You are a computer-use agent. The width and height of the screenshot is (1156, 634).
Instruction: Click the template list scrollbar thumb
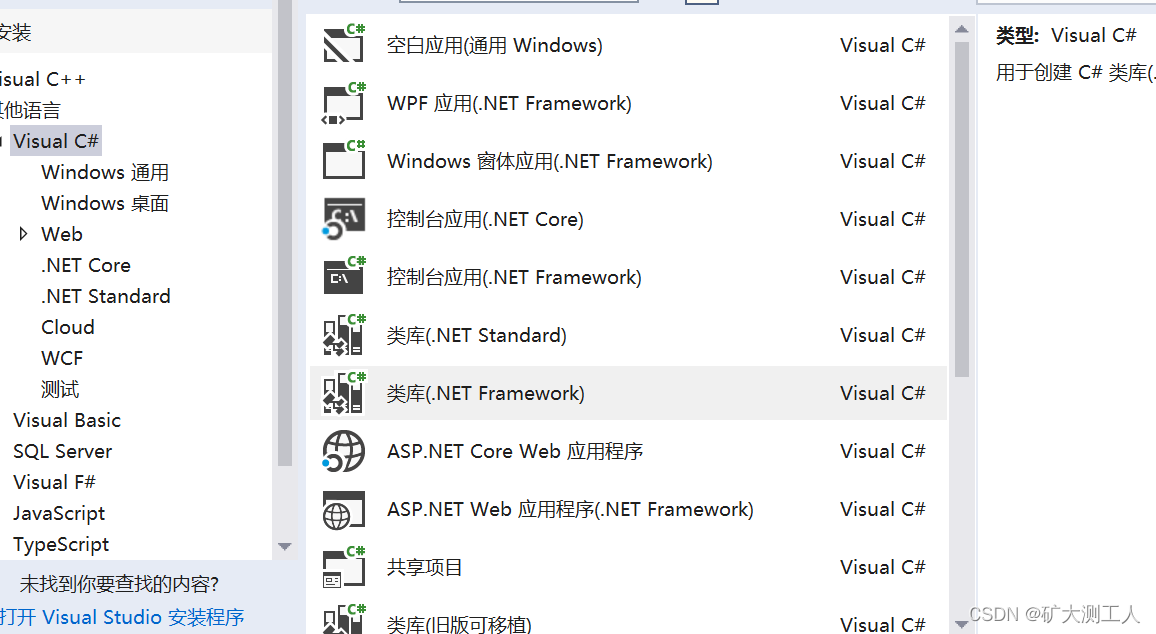961,209
